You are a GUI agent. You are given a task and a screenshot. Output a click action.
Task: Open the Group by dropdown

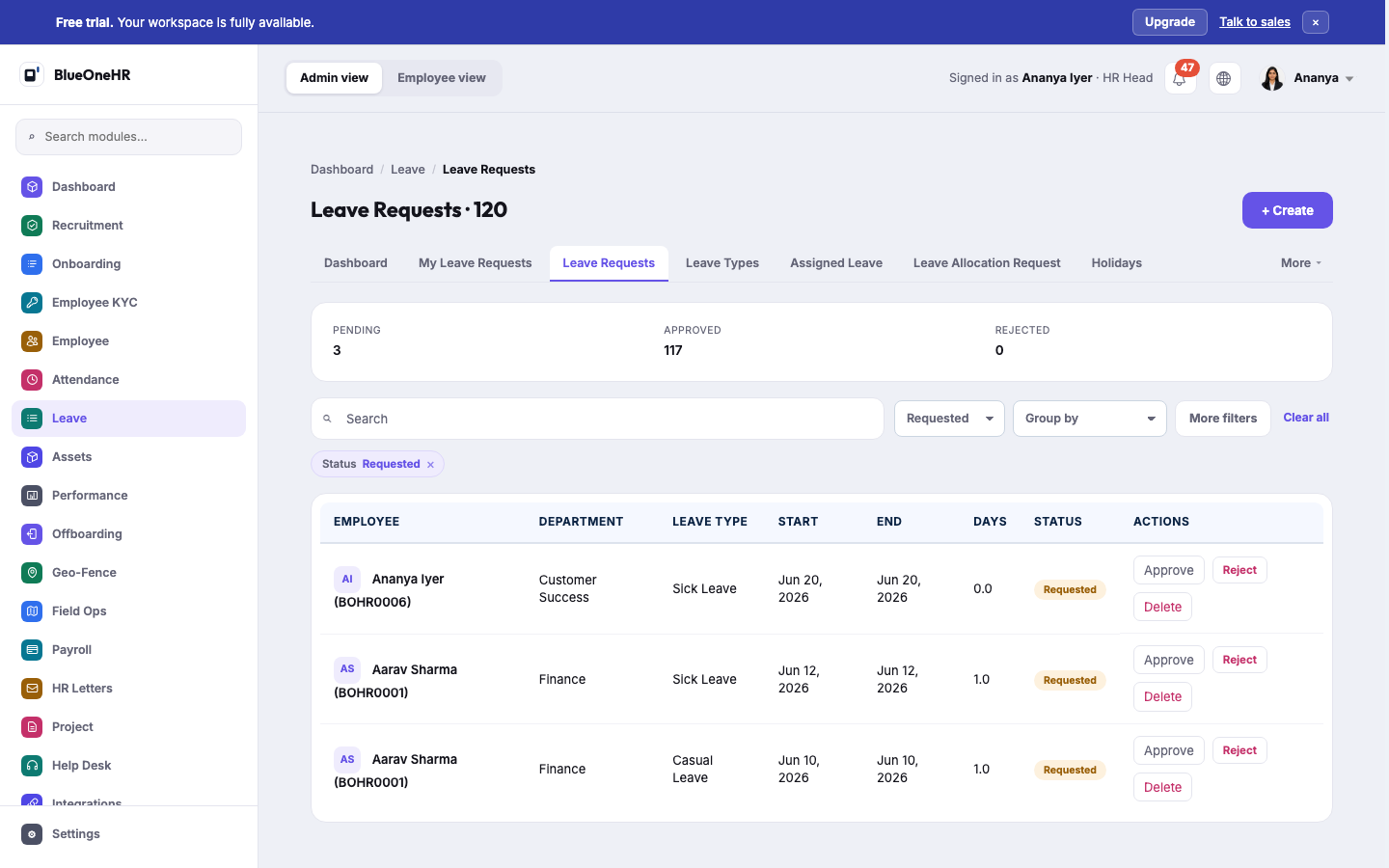tap(1090, 419)
